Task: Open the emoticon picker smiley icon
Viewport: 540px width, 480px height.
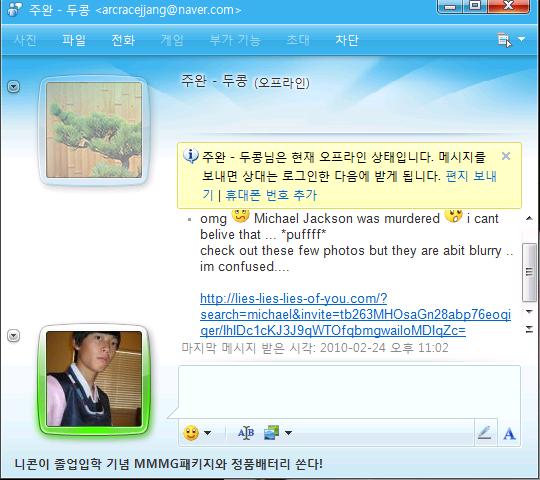Action: click(x=191, y=433)
